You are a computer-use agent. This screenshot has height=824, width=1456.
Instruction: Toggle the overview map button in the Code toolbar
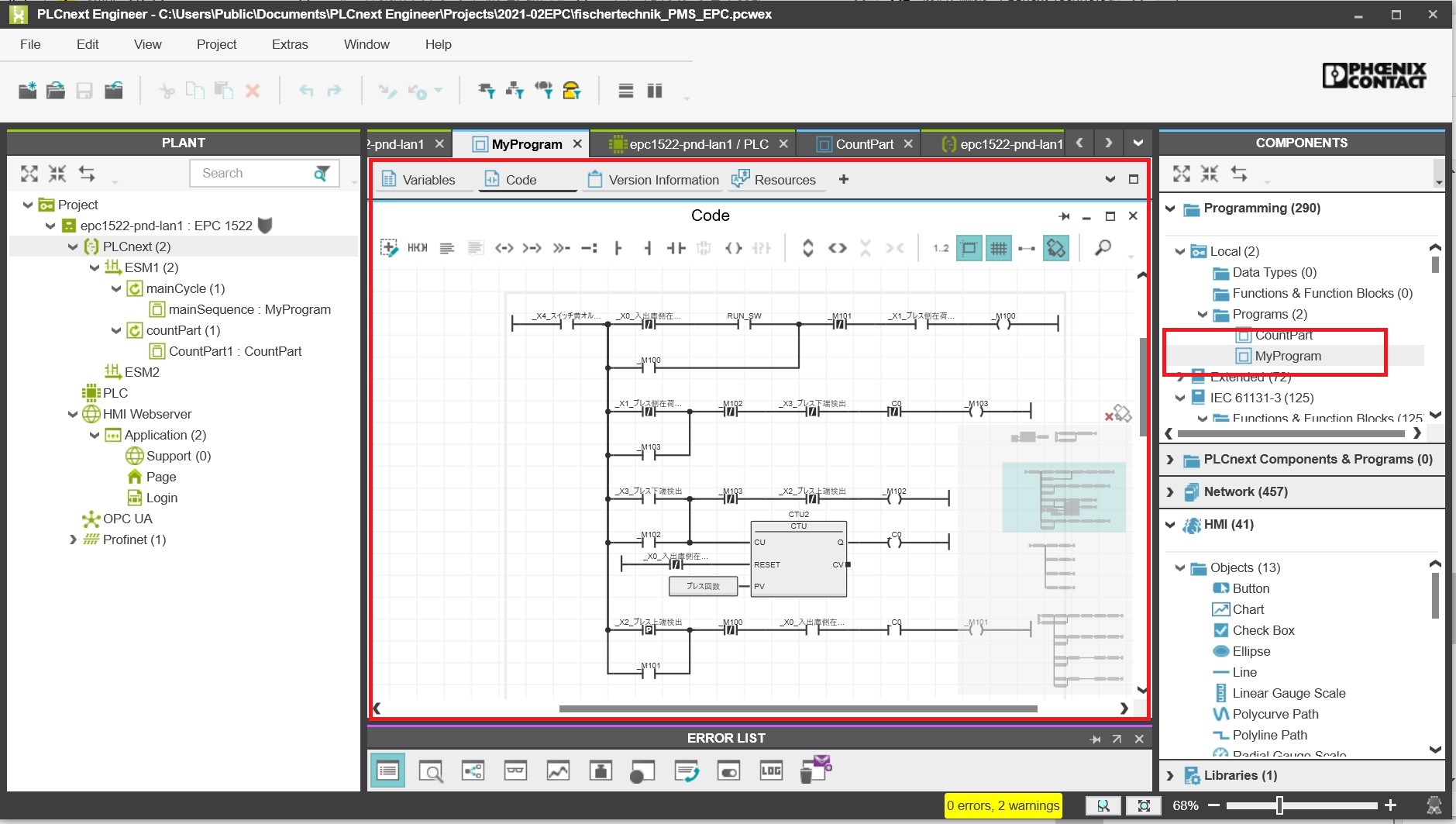tap(1055, 248)
